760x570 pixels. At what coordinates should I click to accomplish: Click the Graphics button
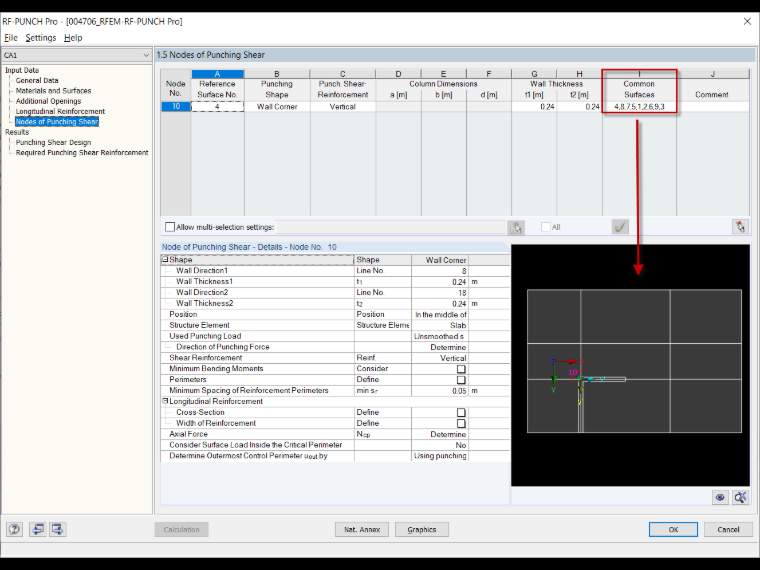click(422, 529)
